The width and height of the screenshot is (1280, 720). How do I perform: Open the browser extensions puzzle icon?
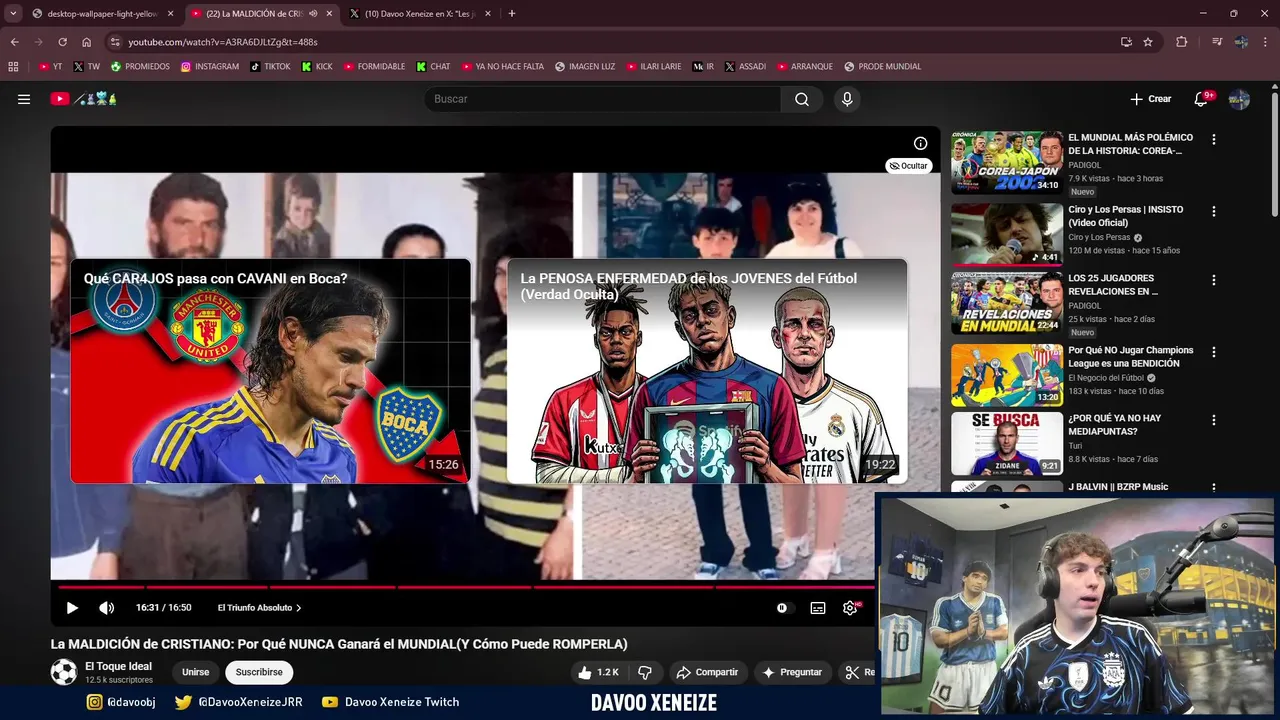tap(1182, 42)
